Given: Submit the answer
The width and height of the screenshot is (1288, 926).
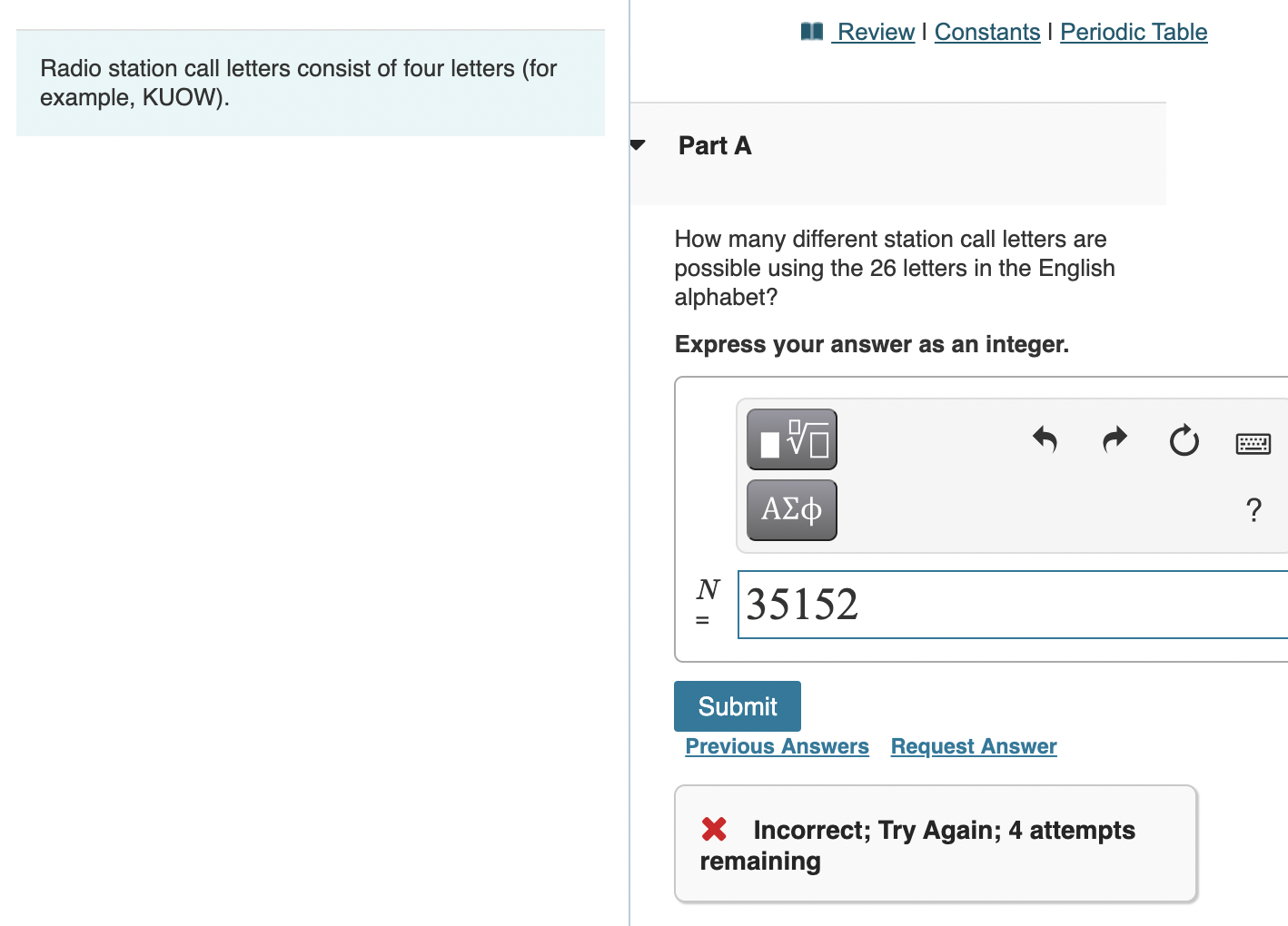Looking at the screenshot, I should [x=737, y=706].
